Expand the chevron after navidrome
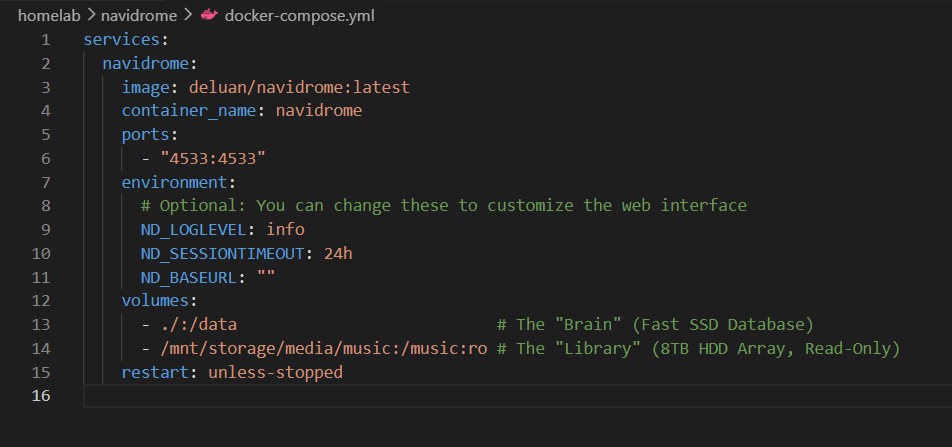 [x=187, y=15]
